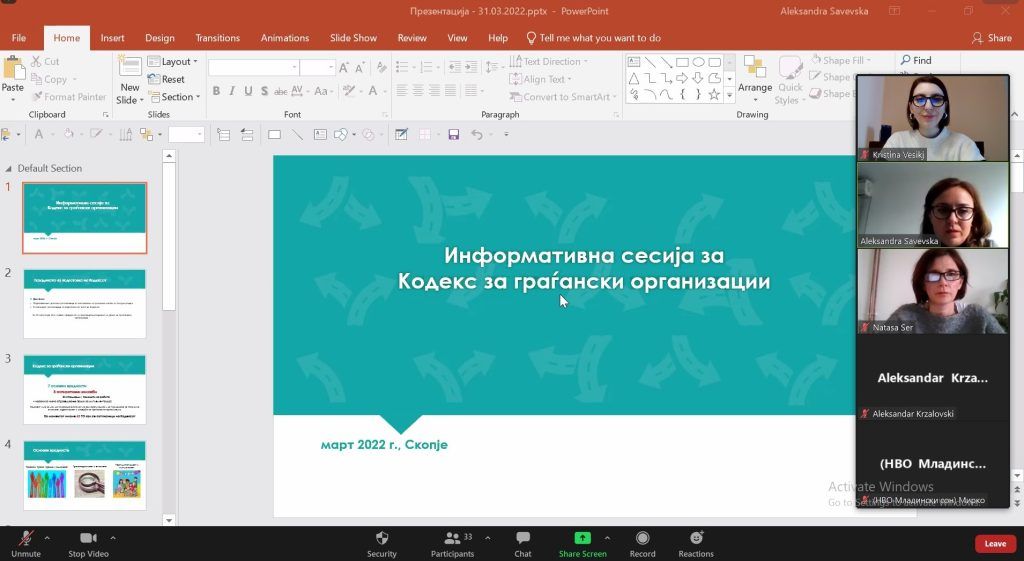The image size is (1024, 561).
Task: Toggle underline formatting
Action: [x=248, y=91]
